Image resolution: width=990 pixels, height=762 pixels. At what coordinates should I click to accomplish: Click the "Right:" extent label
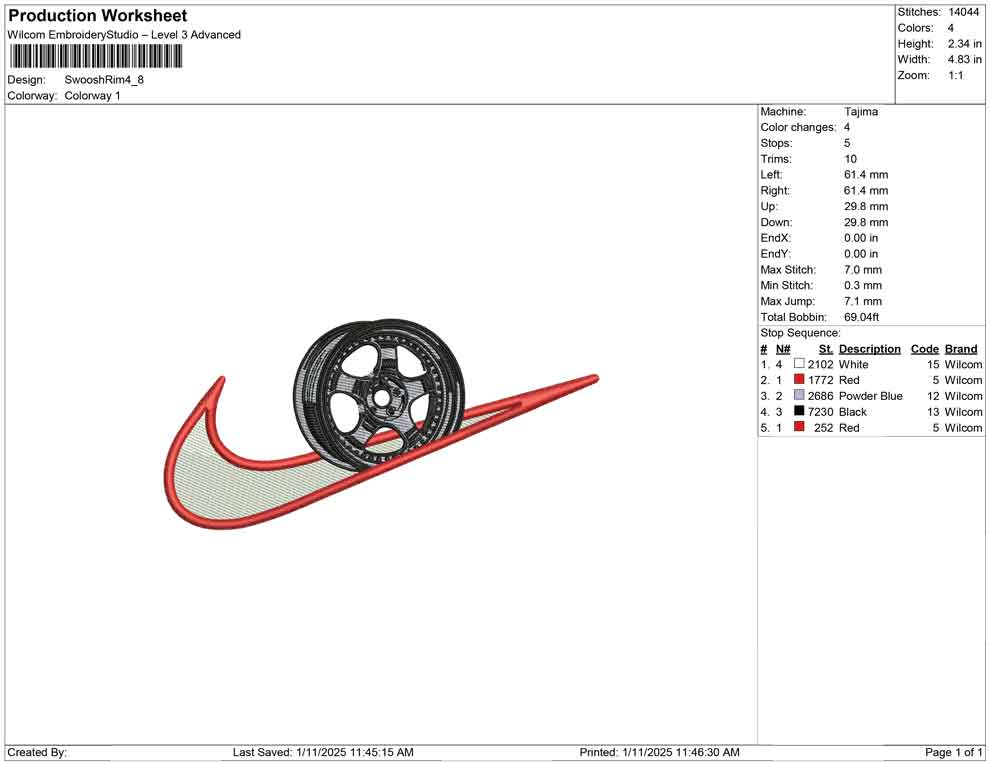click(x=775, y=191)
